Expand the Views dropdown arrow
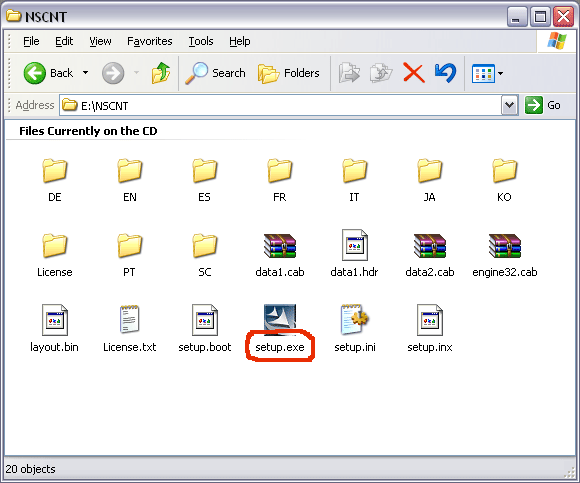Image resolution: width=580 pixels, height=483 pixels. point(500,73)
